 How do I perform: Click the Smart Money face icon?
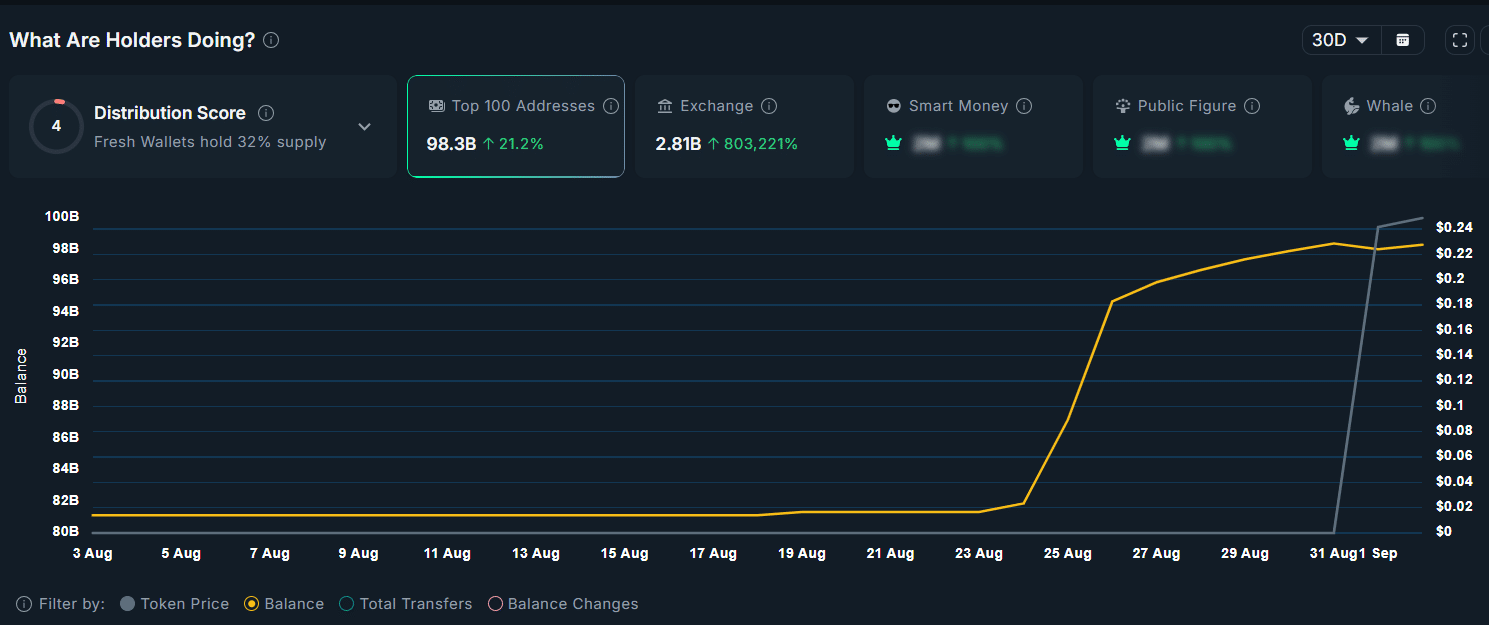point(894,106)
